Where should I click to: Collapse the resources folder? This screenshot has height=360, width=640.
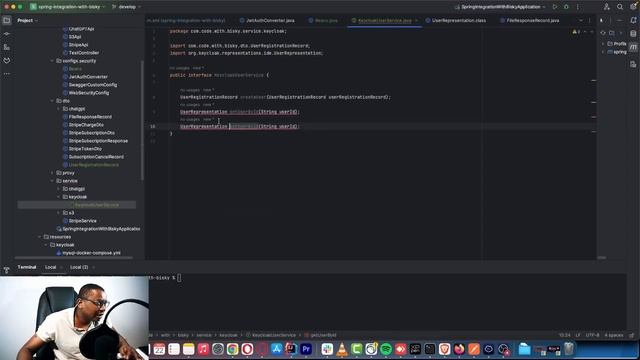[x=40, y=237]
